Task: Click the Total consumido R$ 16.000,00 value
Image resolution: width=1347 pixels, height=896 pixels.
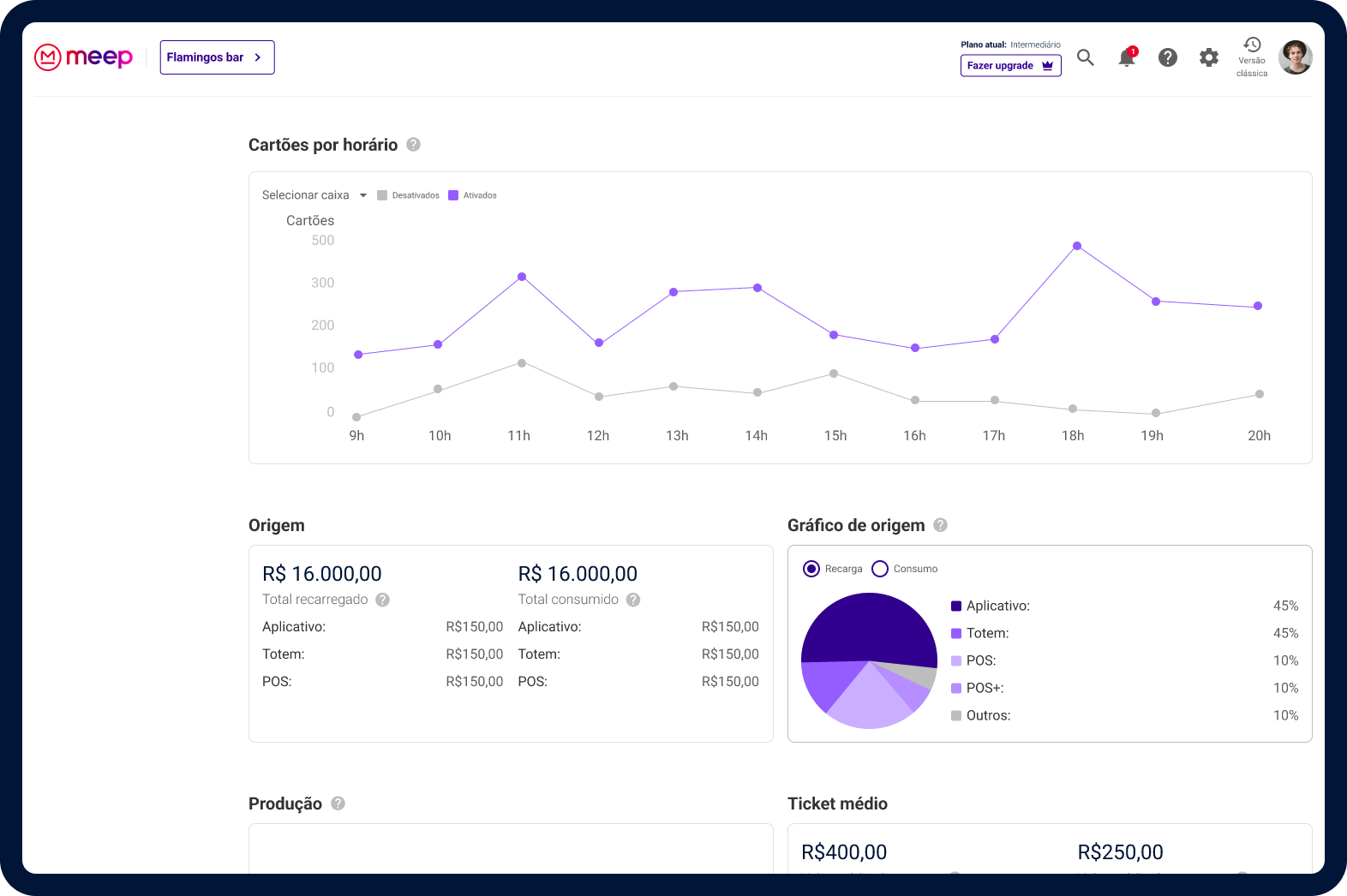Action: pyautogui.click(x=578, y=574)
